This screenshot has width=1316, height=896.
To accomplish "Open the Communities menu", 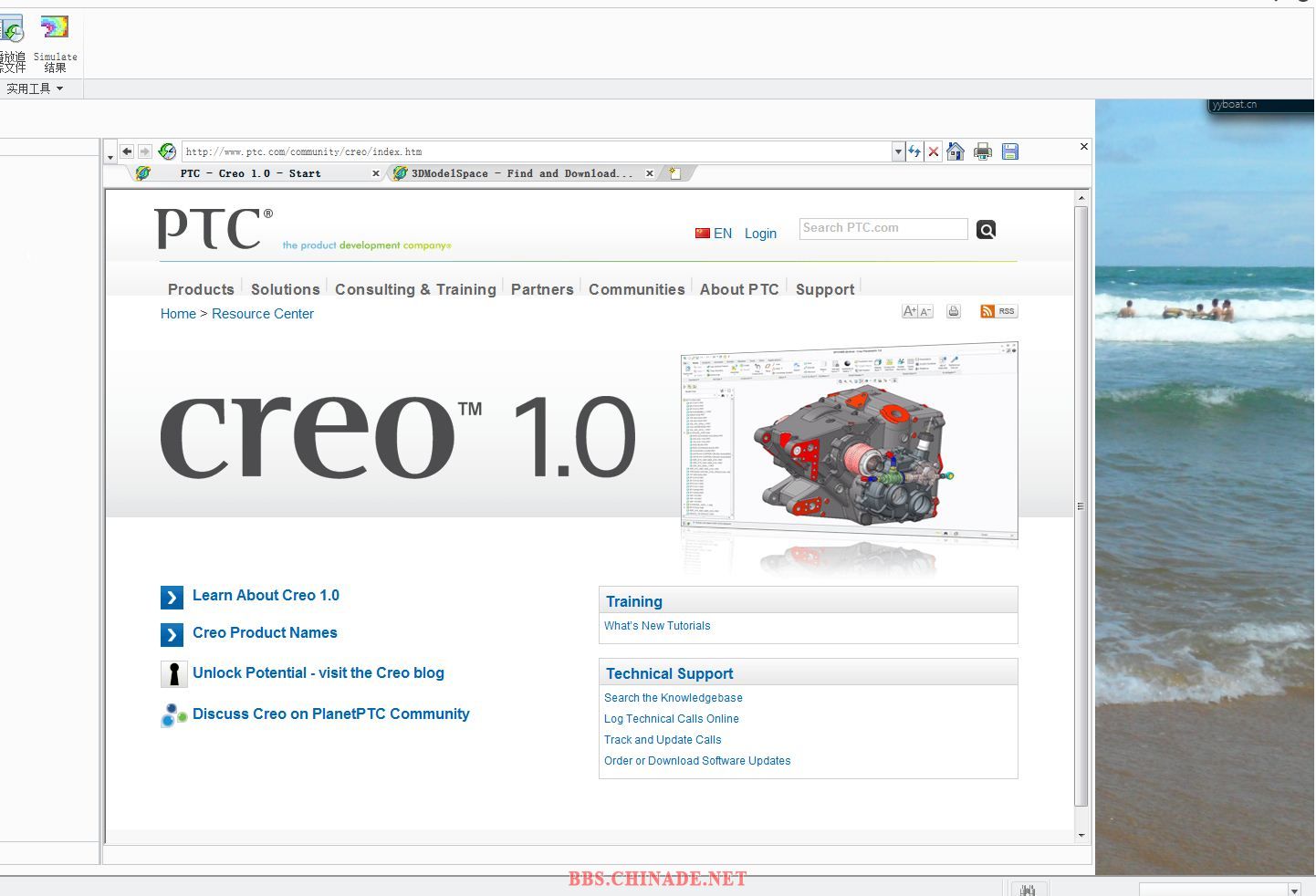I will [636, 289].
